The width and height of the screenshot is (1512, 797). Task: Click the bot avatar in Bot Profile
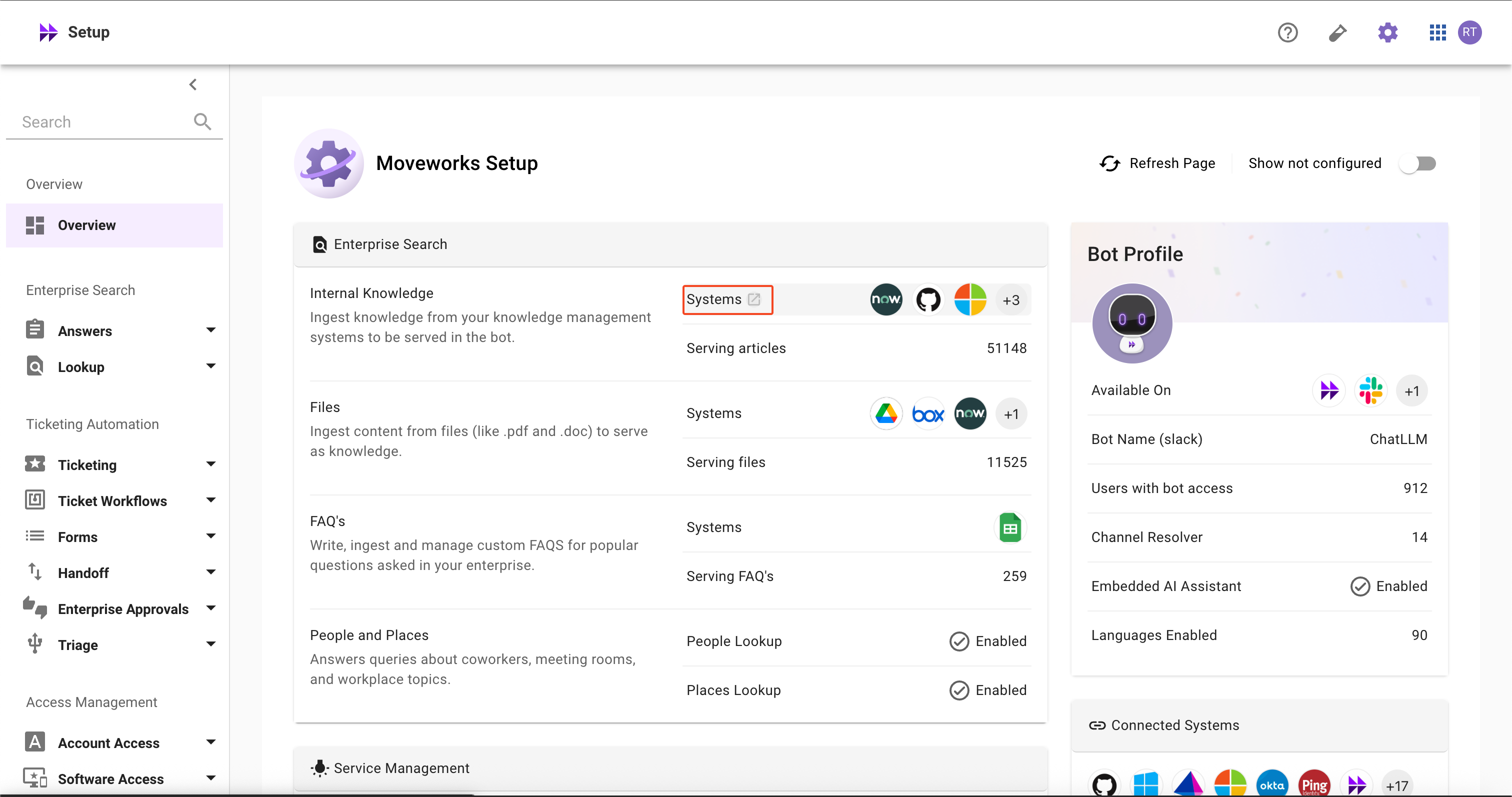(1132, 323)
